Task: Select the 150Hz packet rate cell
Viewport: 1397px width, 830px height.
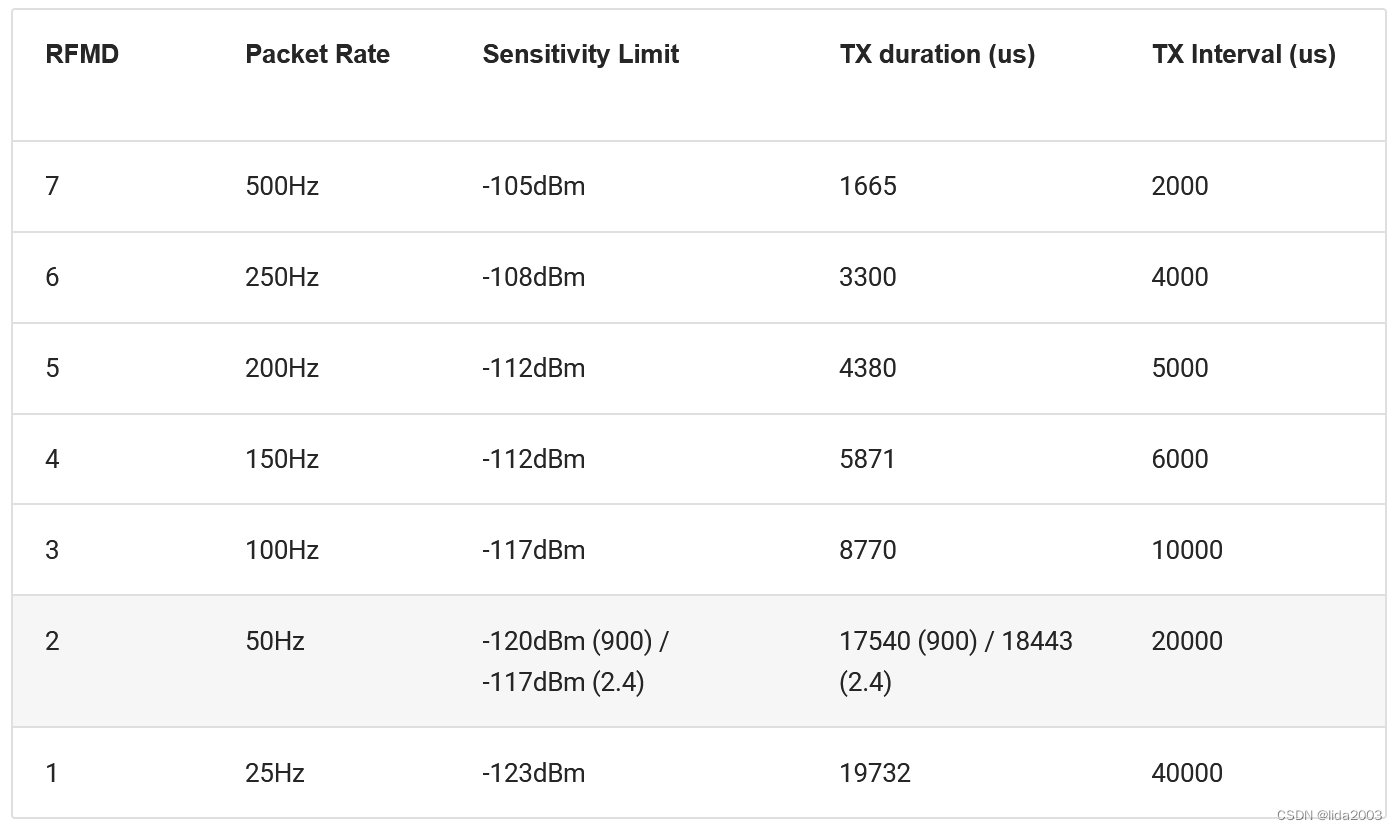Action: [282, 459]
